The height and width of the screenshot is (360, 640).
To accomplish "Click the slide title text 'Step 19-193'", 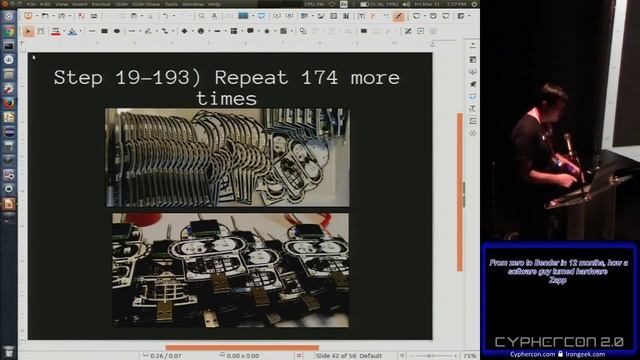I will (x=122, y=78).
